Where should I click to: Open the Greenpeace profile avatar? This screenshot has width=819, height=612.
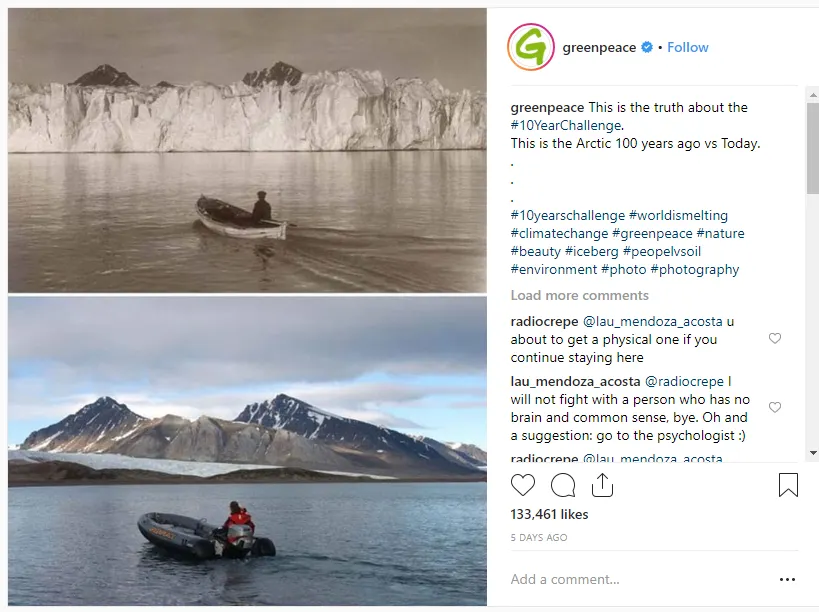pyautogui.click(x=531, y=47)
